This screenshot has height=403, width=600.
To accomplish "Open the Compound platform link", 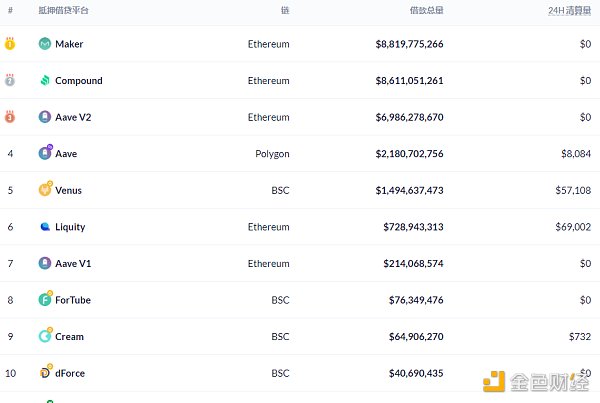I will pos(78,81).
